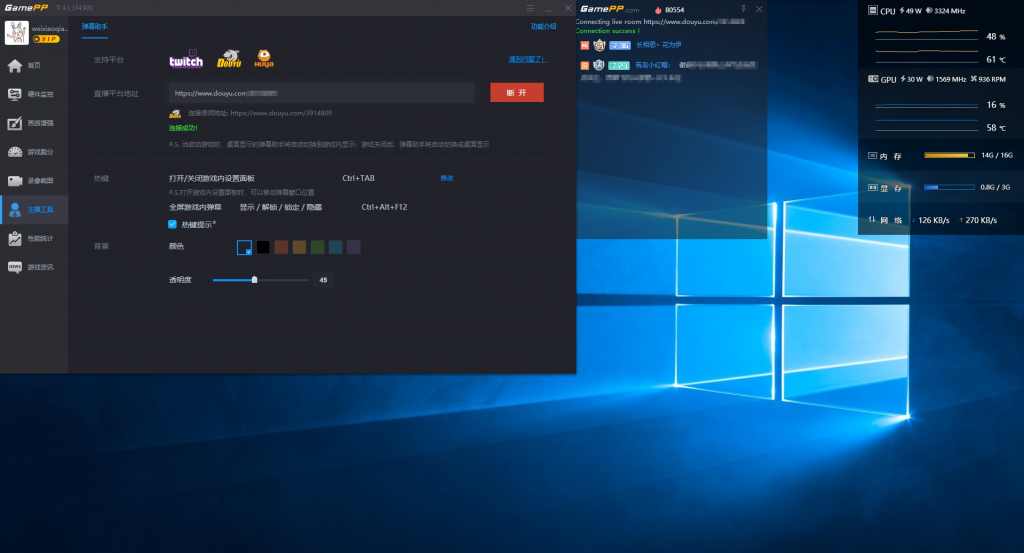
Task: Choose the Twitch platform logo
Action: click(x=186, y=60)
